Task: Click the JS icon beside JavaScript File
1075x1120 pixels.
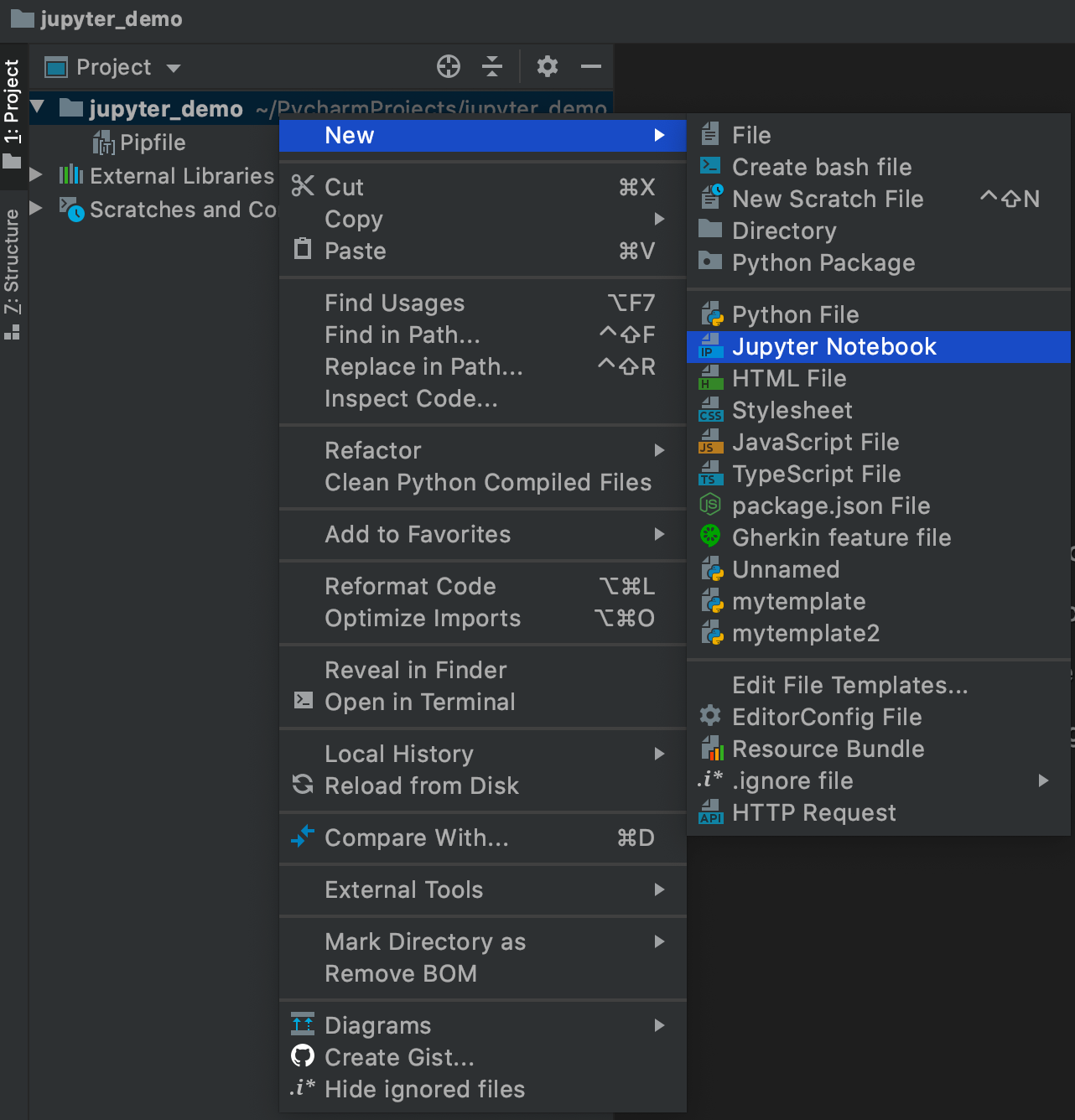Action: (x=710, y=441)
